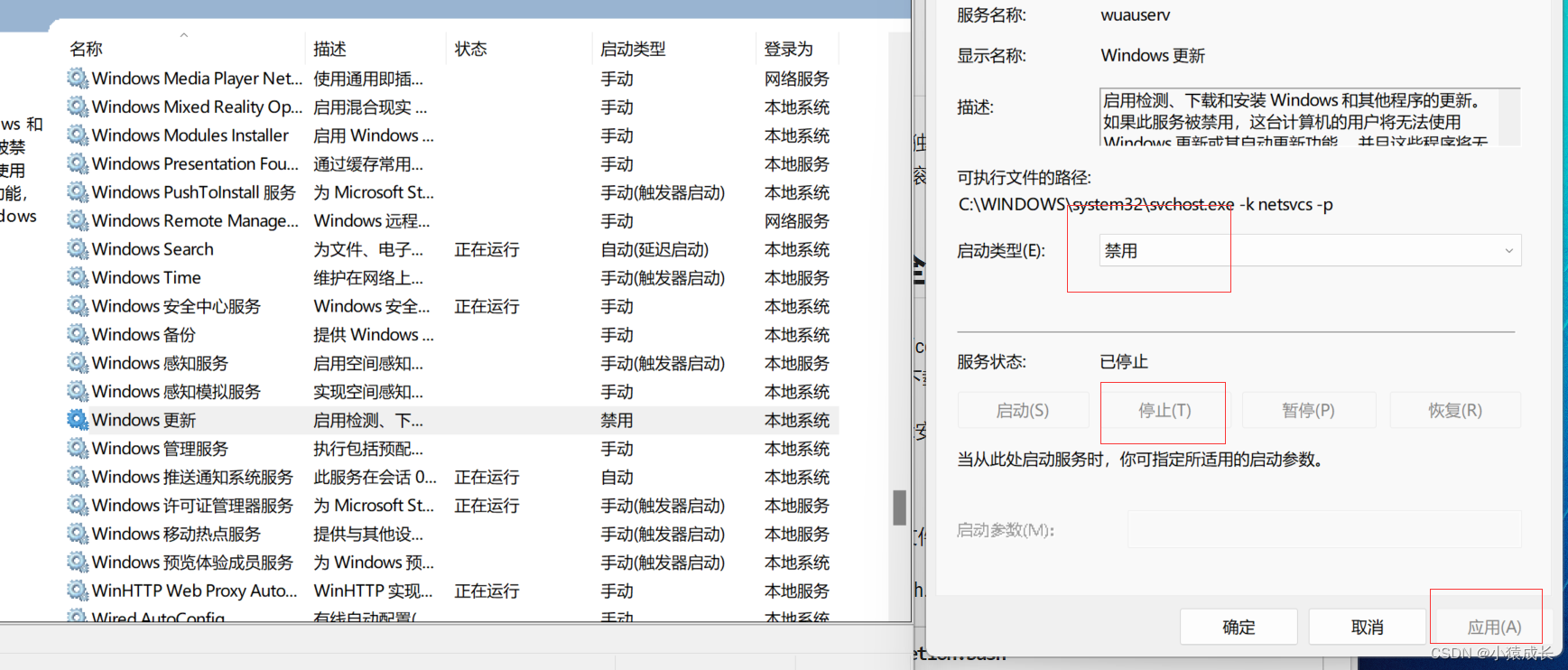Image resolution: width=1568 pixels, height=670 pixels.
Task: Click gear icon for Windows Presentation Fou...
Action: coord(78,163)
